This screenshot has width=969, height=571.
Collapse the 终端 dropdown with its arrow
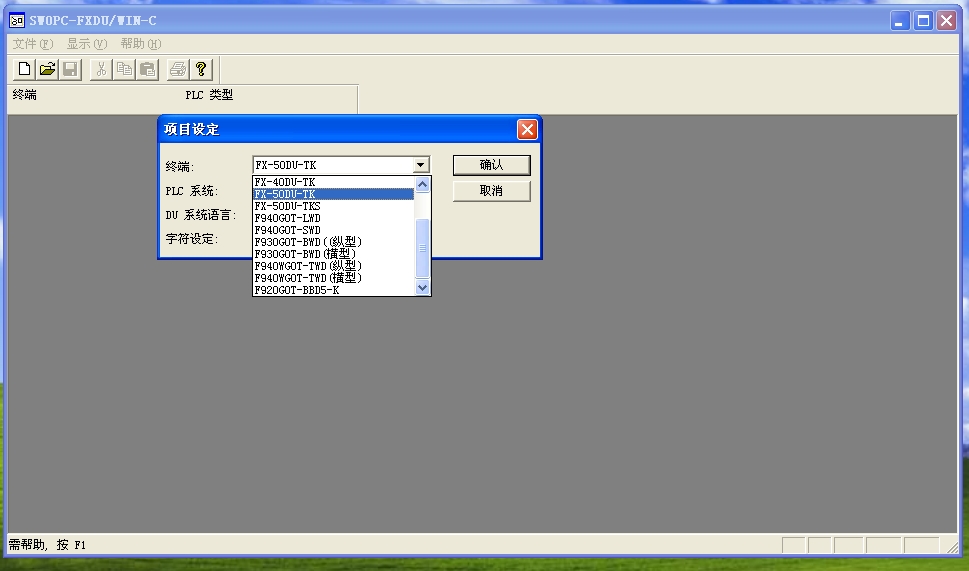click(421, 165)
